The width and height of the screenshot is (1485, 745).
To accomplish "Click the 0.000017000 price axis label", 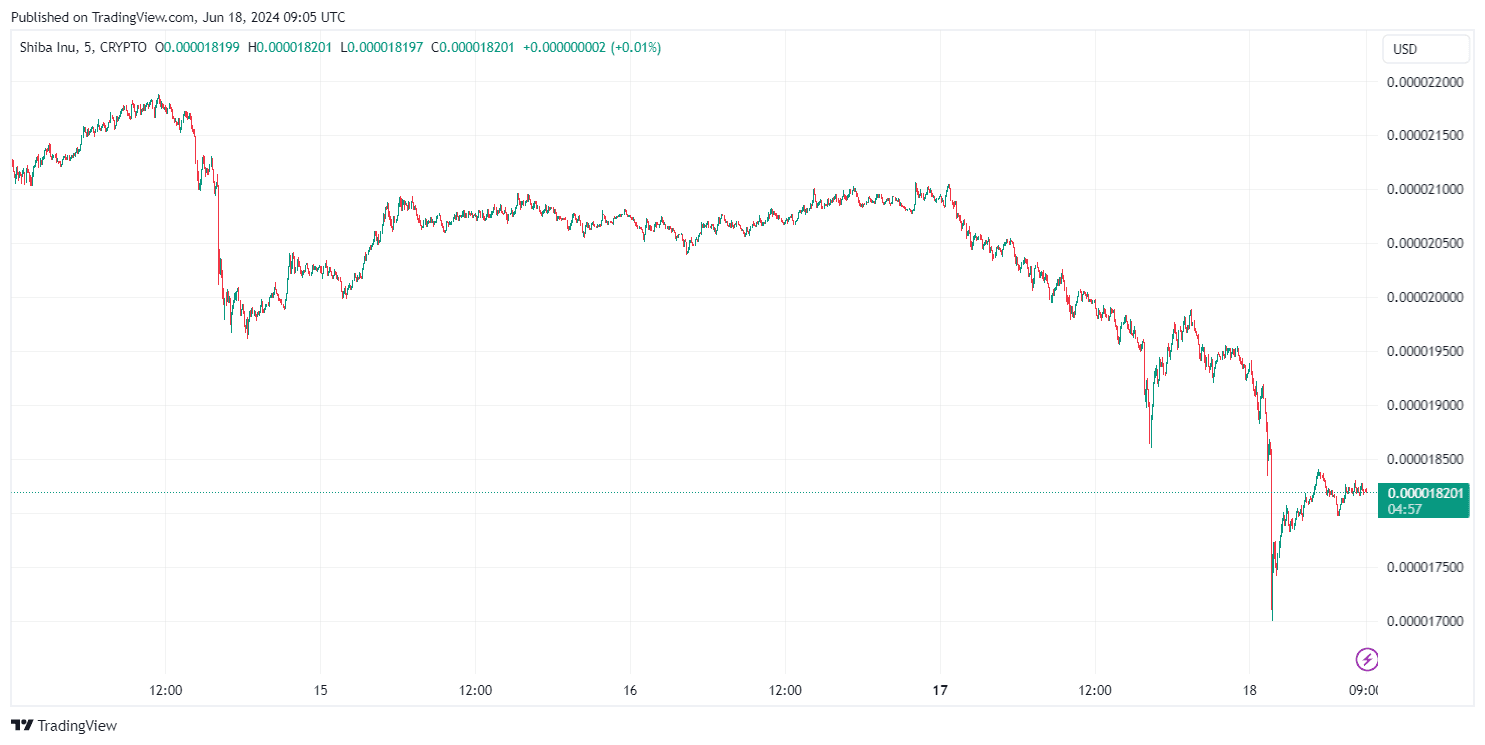I will 1426,621.
